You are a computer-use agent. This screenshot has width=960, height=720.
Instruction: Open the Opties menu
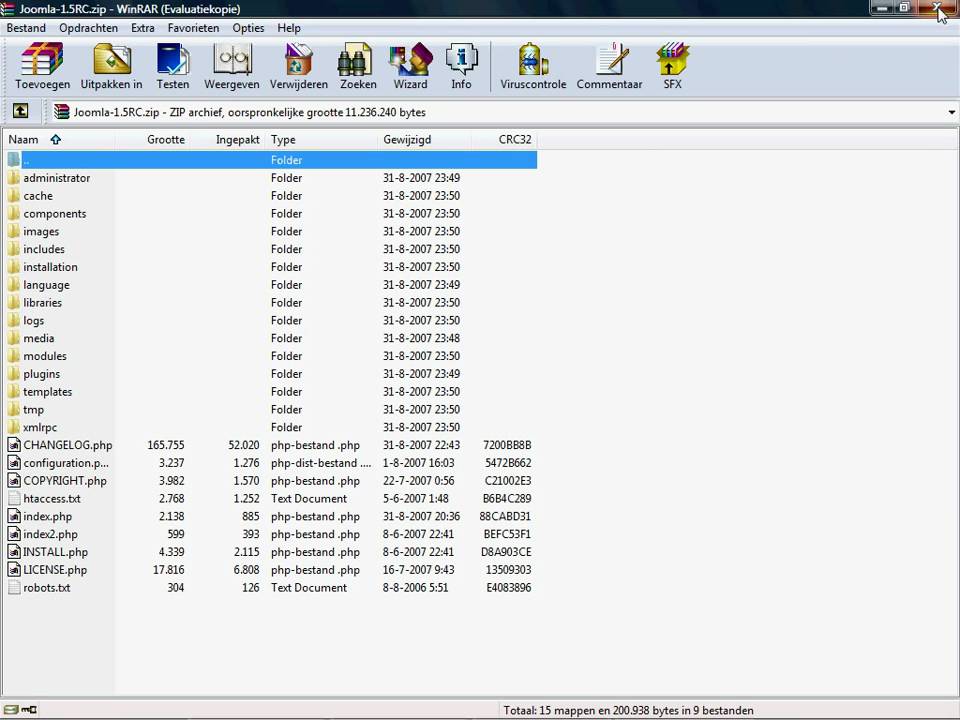pyautogui.click(x=249, y=28)
